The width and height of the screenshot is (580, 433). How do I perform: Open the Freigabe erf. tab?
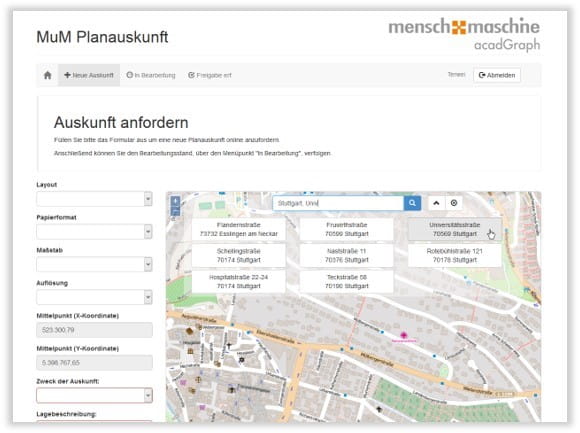coord(210,75)
